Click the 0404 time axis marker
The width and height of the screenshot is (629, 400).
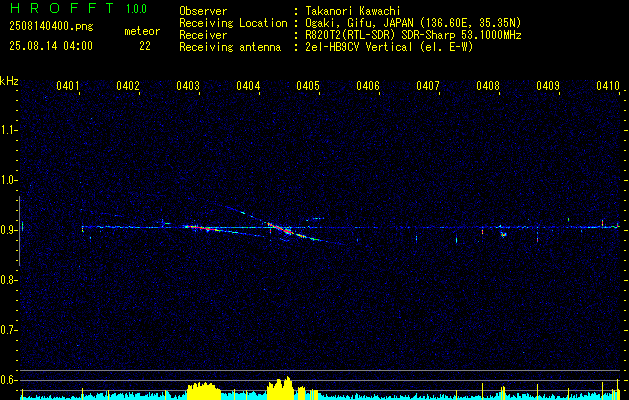248,85
